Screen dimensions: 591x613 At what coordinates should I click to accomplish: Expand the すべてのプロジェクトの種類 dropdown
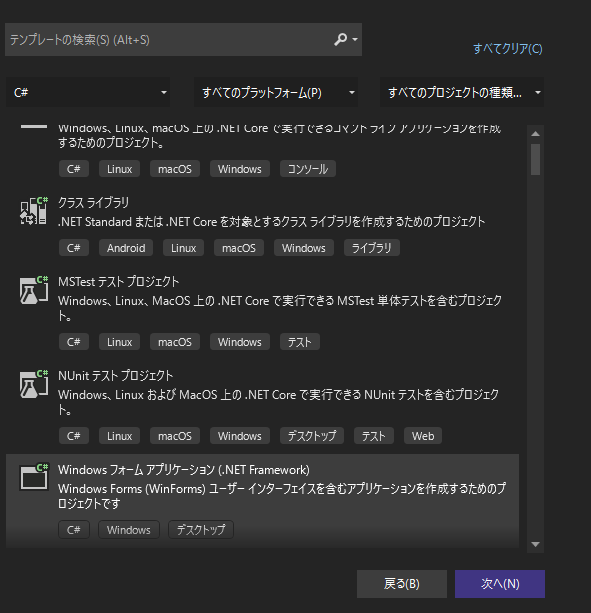point(462,93)
